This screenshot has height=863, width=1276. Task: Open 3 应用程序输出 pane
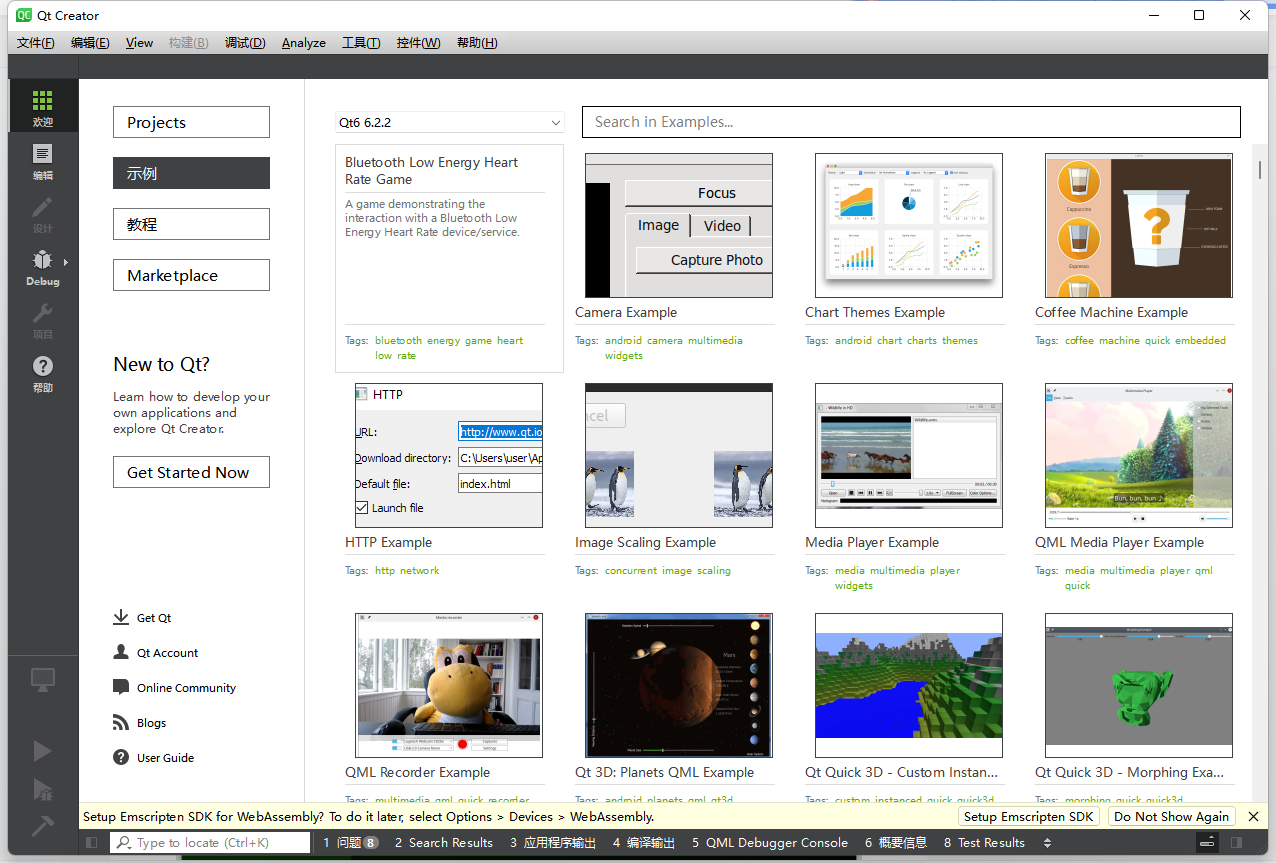(553, 843)
